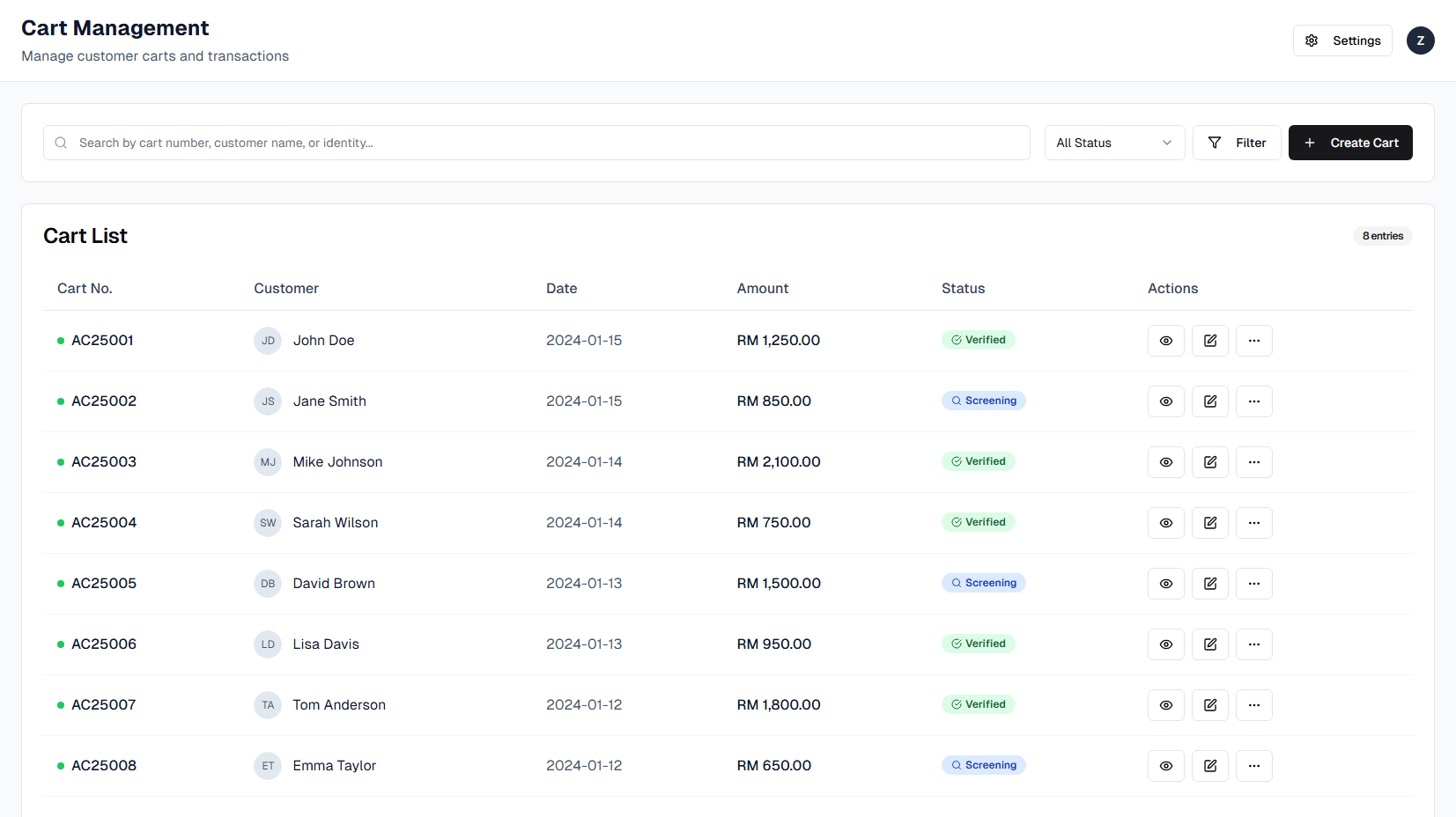Click the Verified status badge for John Doe
Image resolution: width=1456 pixels, height=817 pixels.
point(978,340)
